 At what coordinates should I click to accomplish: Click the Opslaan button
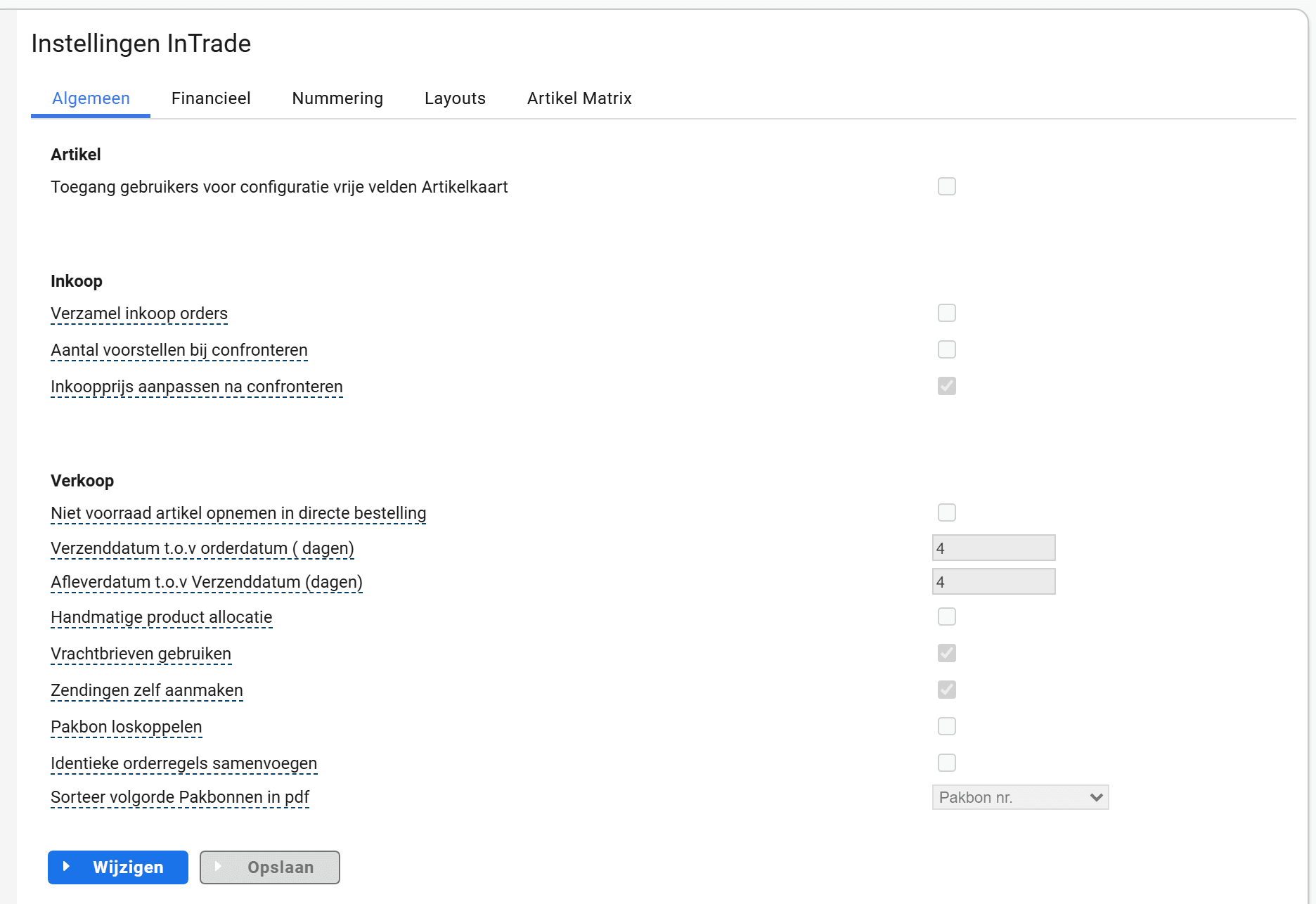pos(270,867)
